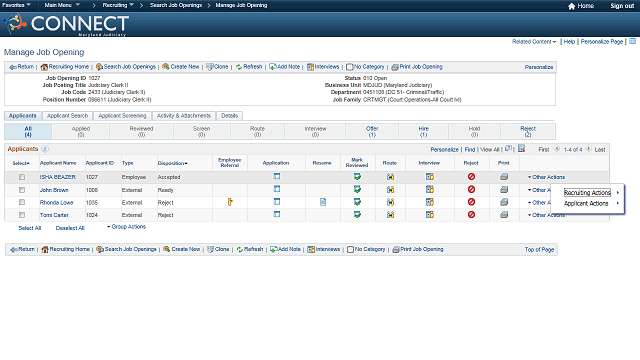Open Group Actions dropdown
The width and height of the screenshot is (640, 360).
click(126, 227)
